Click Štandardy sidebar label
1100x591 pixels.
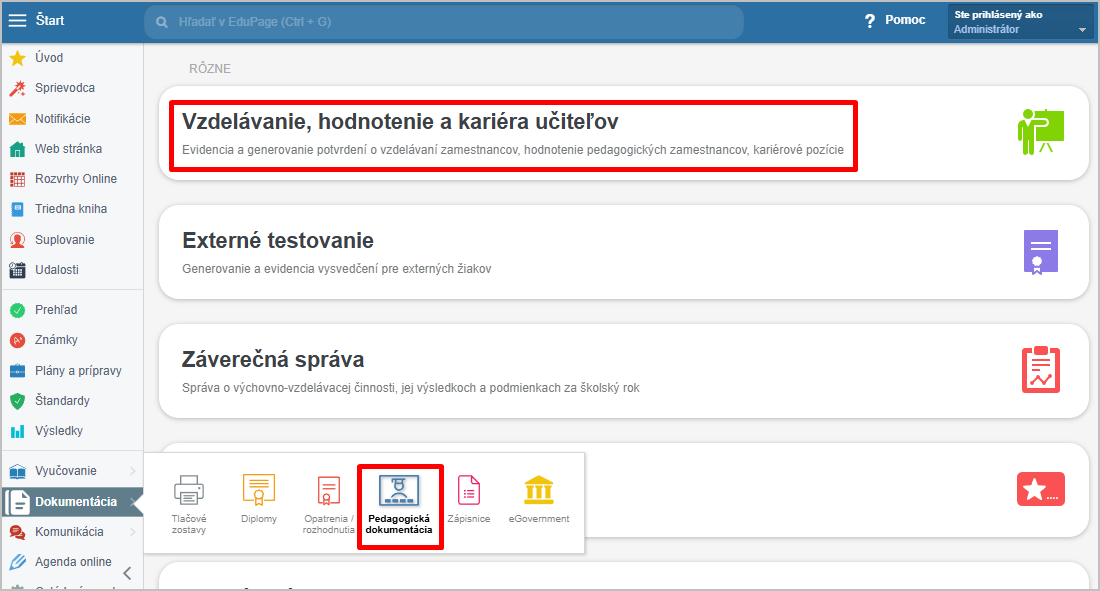[62, 401]
